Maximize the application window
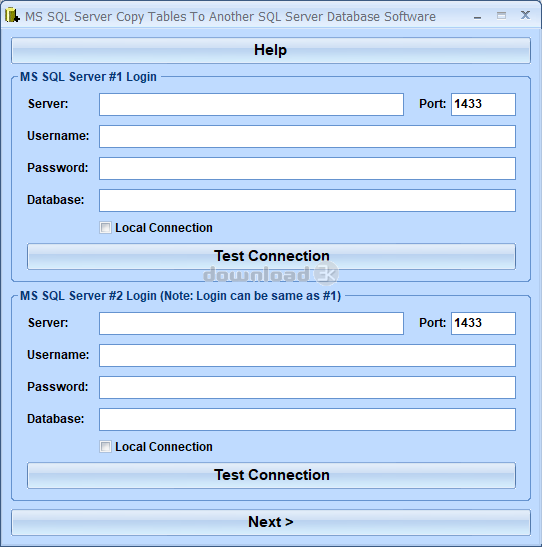542x547 pixels. 501,16
